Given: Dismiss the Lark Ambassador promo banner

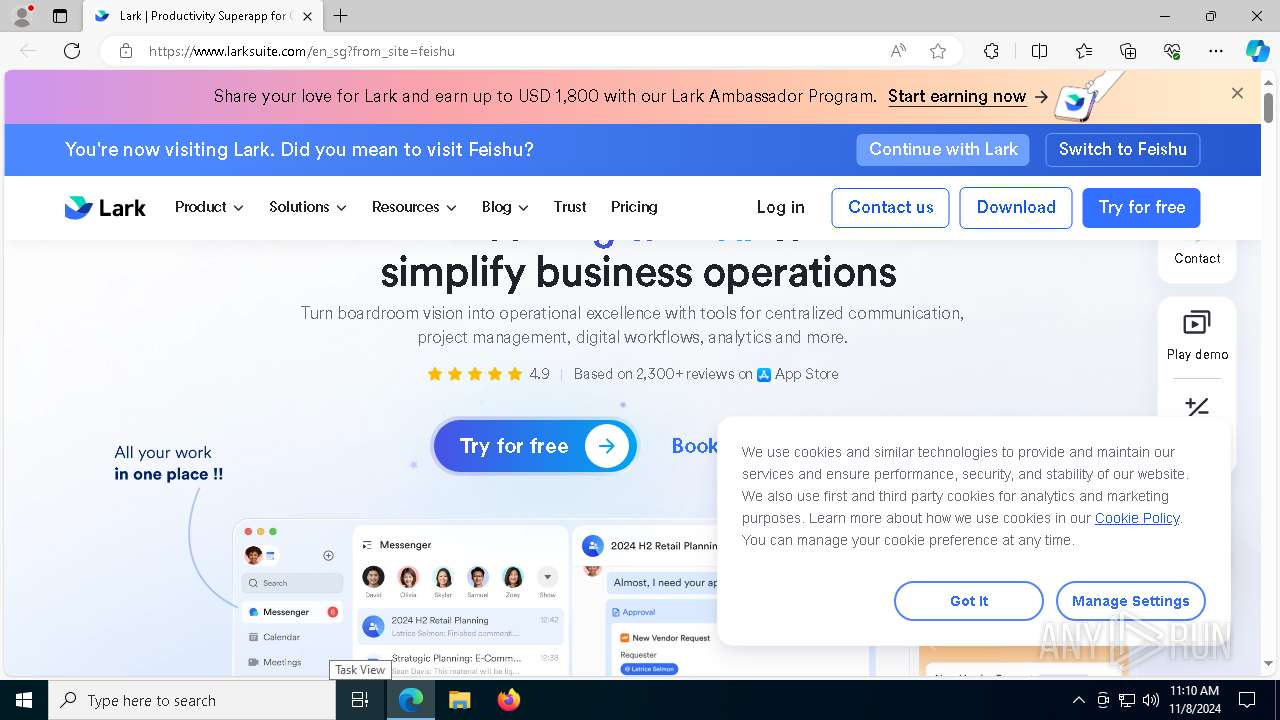Looking at the screenshot, I should point(1237,93).
